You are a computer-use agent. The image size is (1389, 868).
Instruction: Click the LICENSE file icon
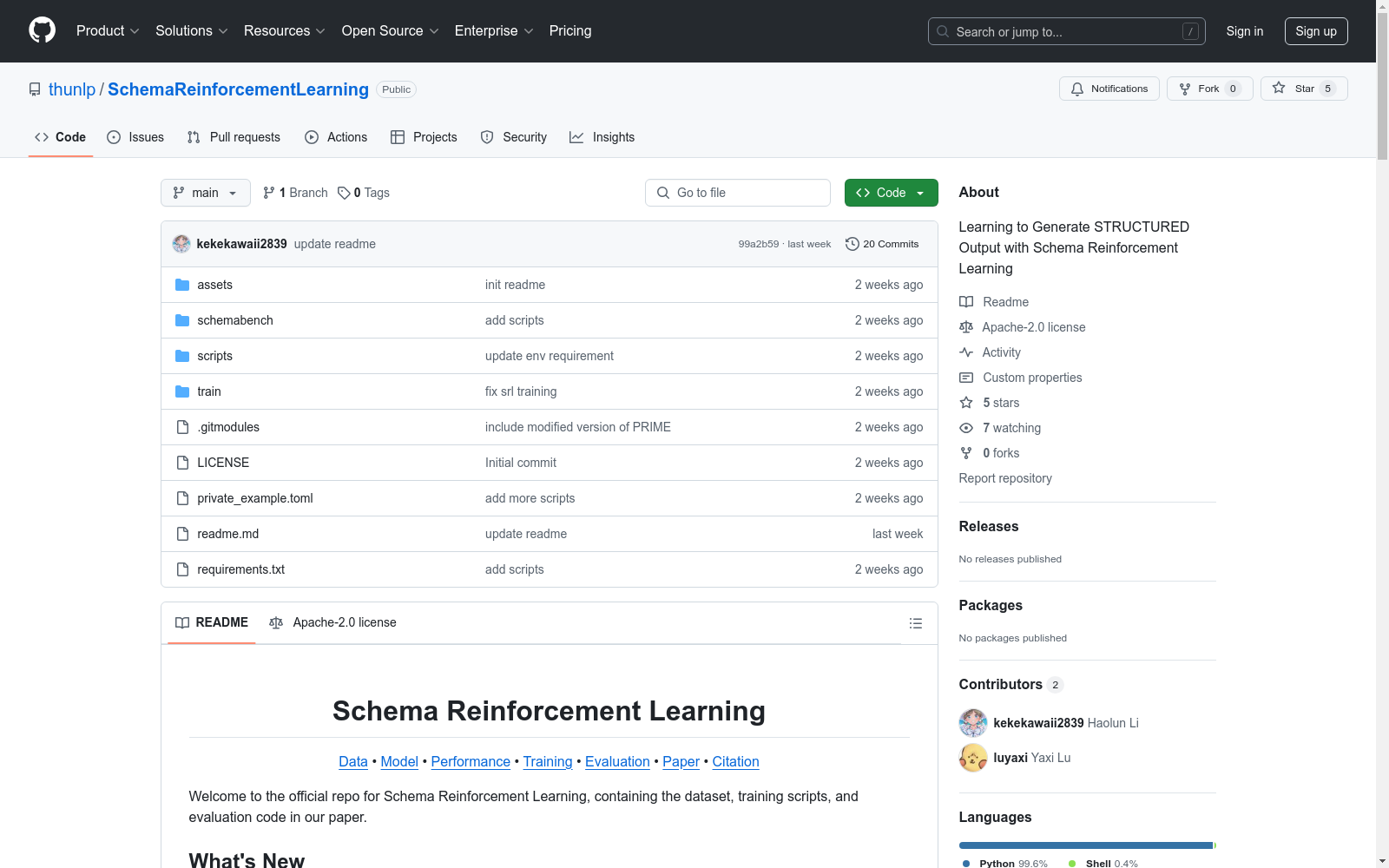click(182, 463)
